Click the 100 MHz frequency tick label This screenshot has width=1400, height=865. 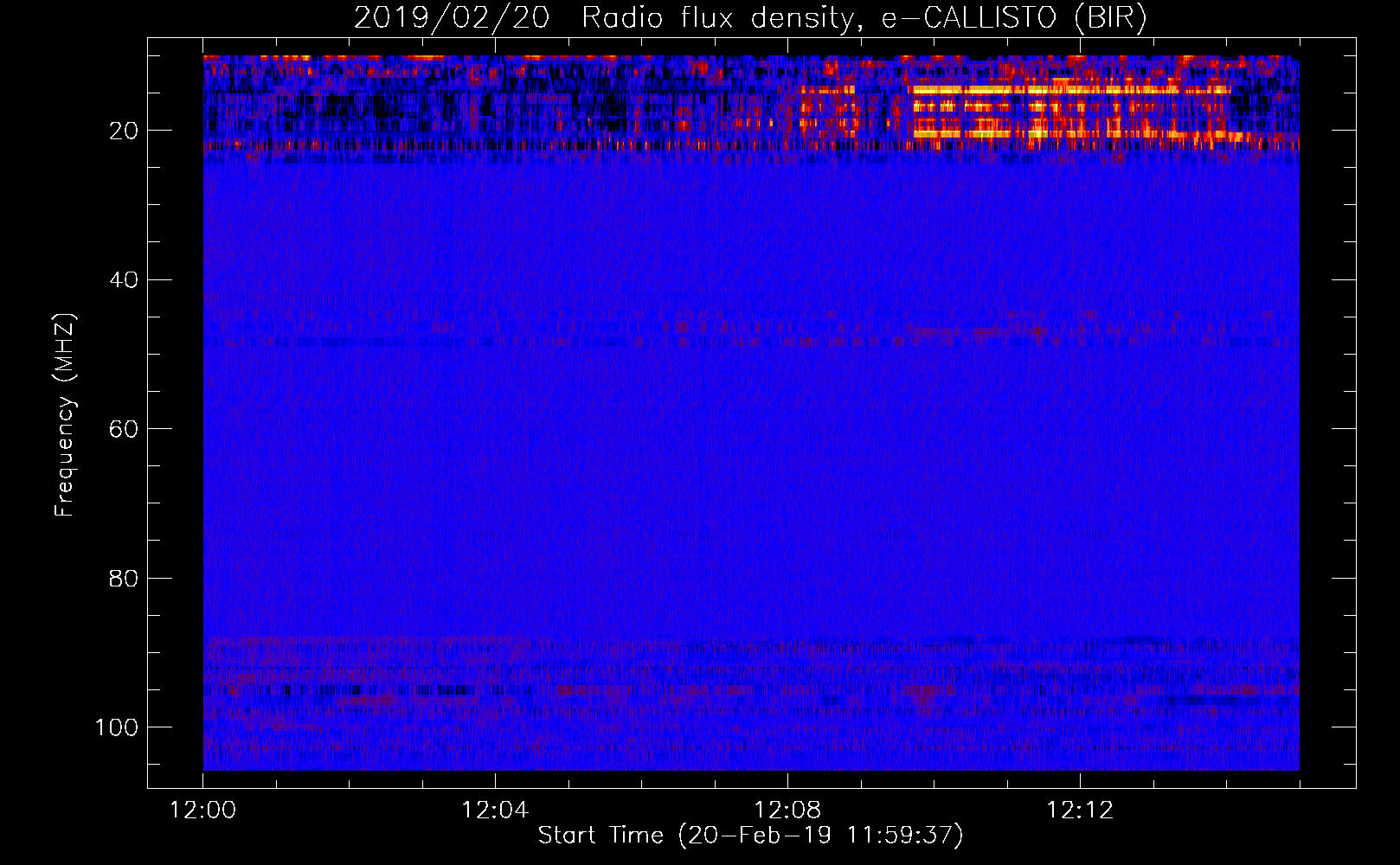(x=117, y=727)
